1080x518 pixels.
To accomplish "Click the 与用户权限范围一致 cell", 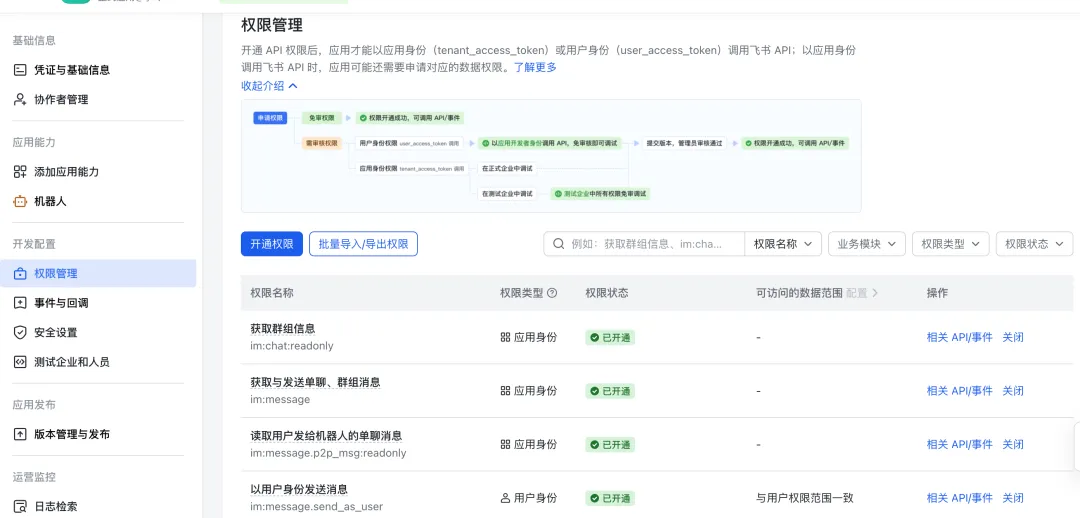I will pos(804,498).
